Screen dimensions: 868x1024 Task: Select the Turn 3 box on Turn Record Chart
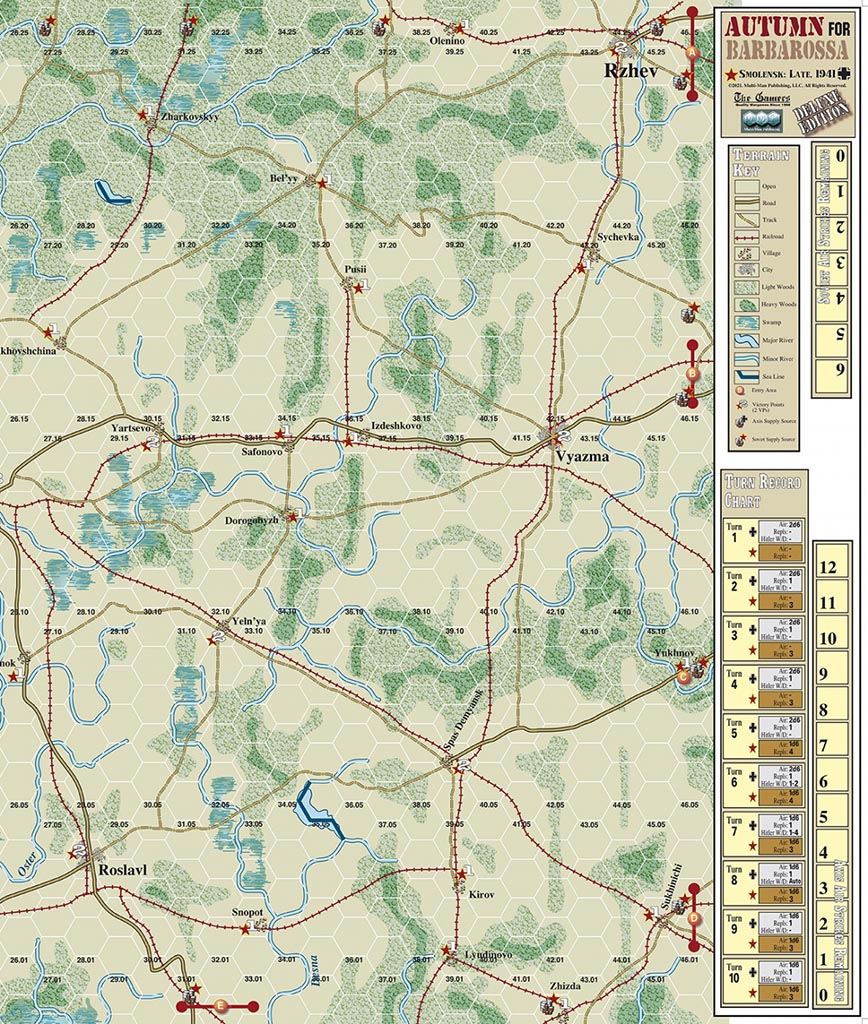(764, 639)
